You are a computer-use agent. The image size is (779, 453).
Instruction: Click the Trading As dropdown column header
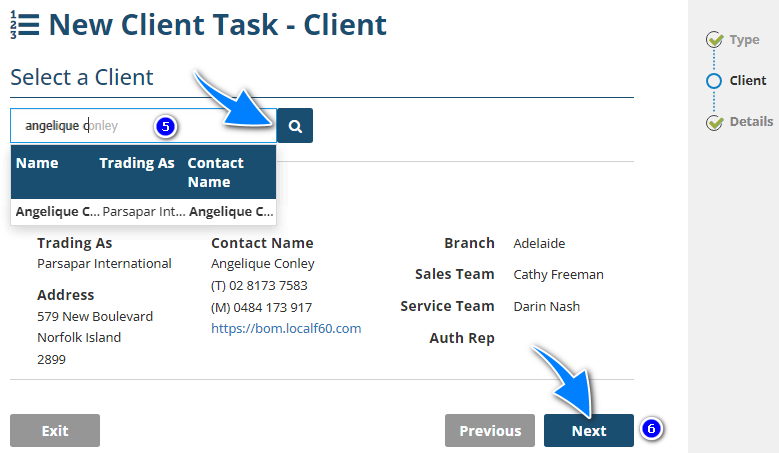coord(137,163)
